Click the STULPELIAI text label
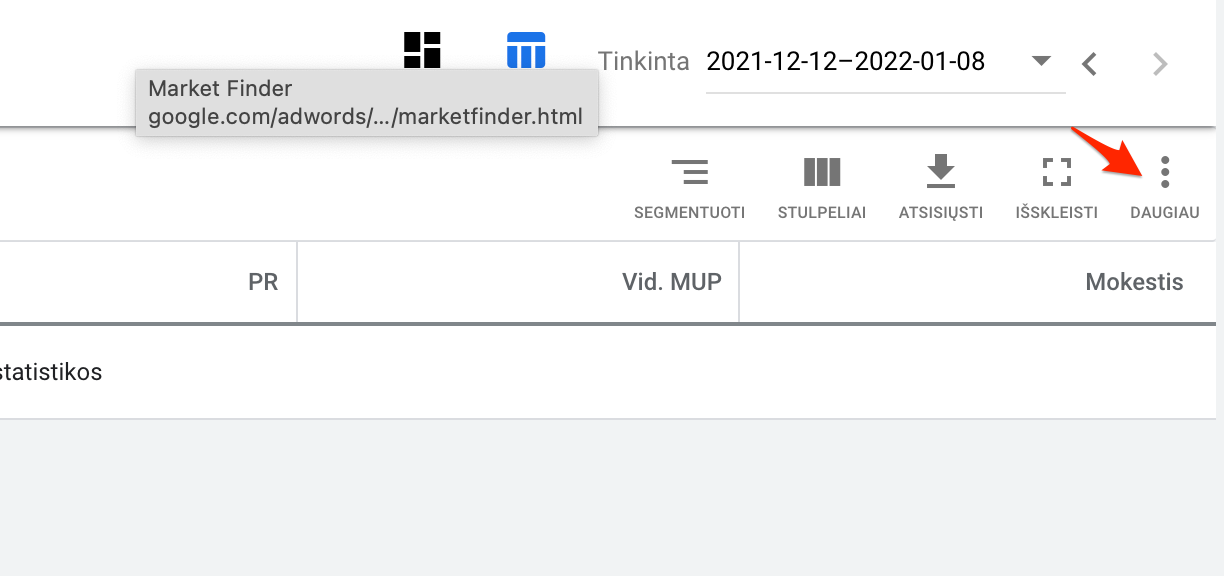This screenshot has height=576, width=1224. tap(822, 213)
